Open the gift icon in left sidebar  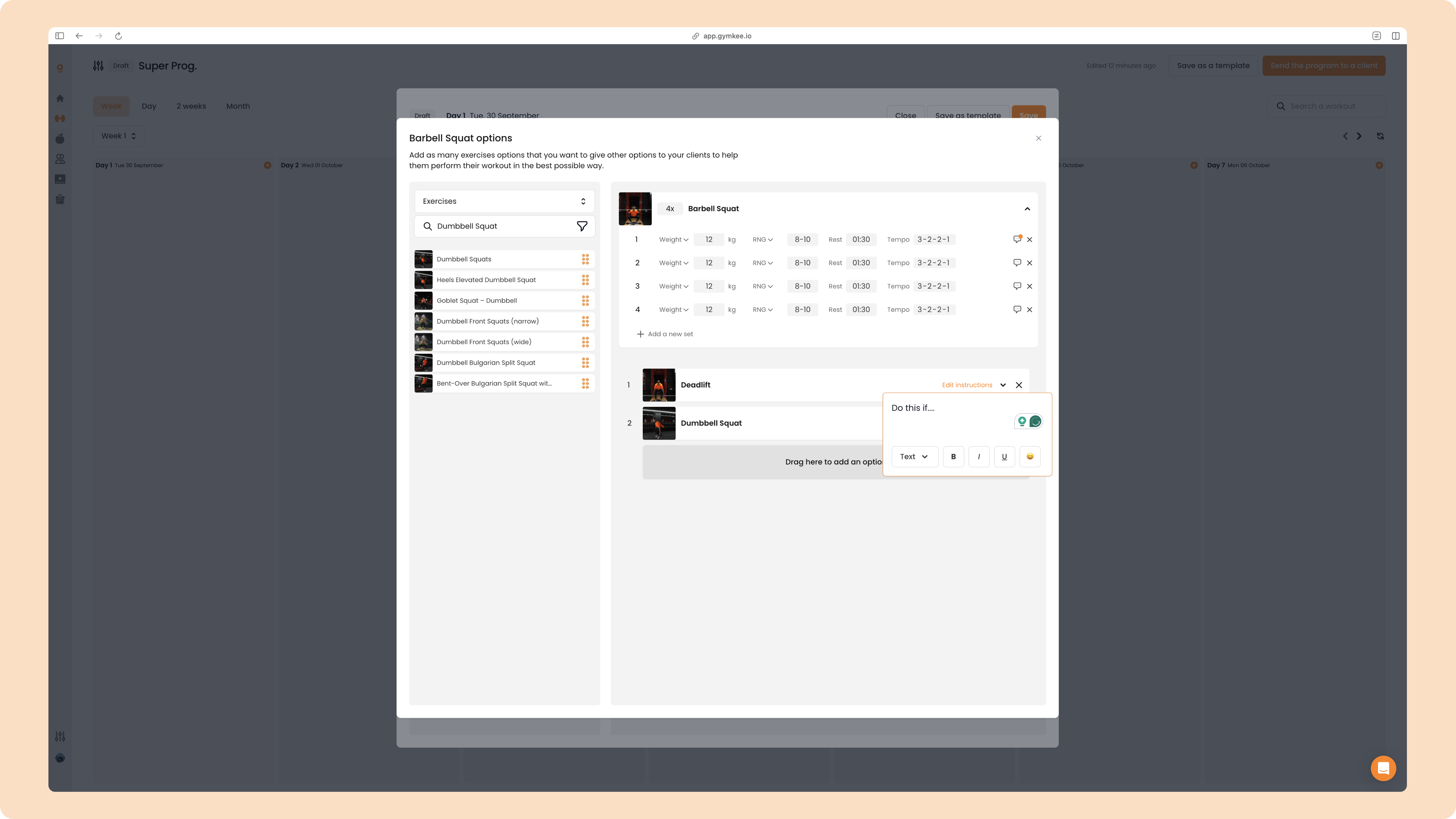tap(60, 199)
